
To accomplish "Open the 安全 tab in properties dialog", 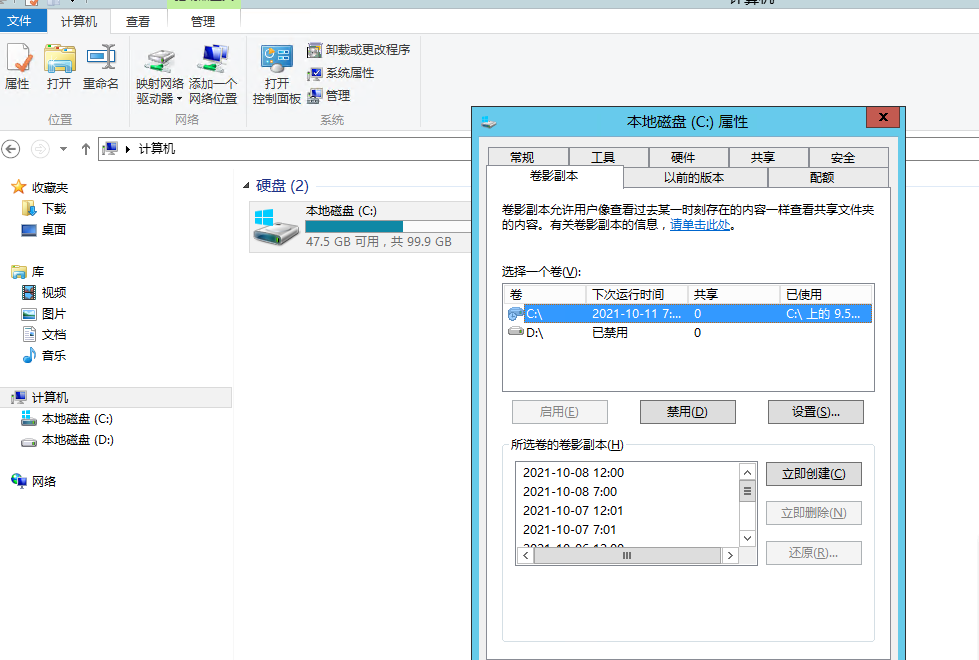I will 849,157.
